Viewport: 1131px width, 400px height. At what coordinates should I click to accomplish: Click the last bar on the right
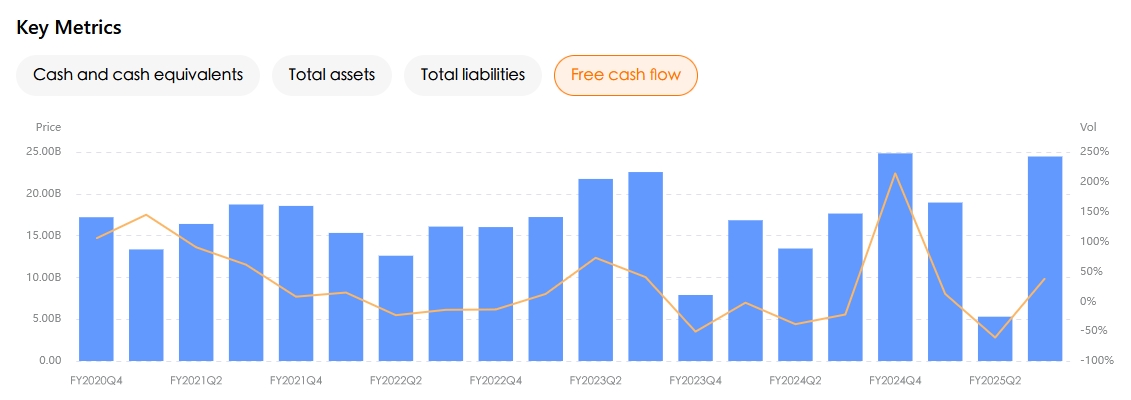(1045, 258)
